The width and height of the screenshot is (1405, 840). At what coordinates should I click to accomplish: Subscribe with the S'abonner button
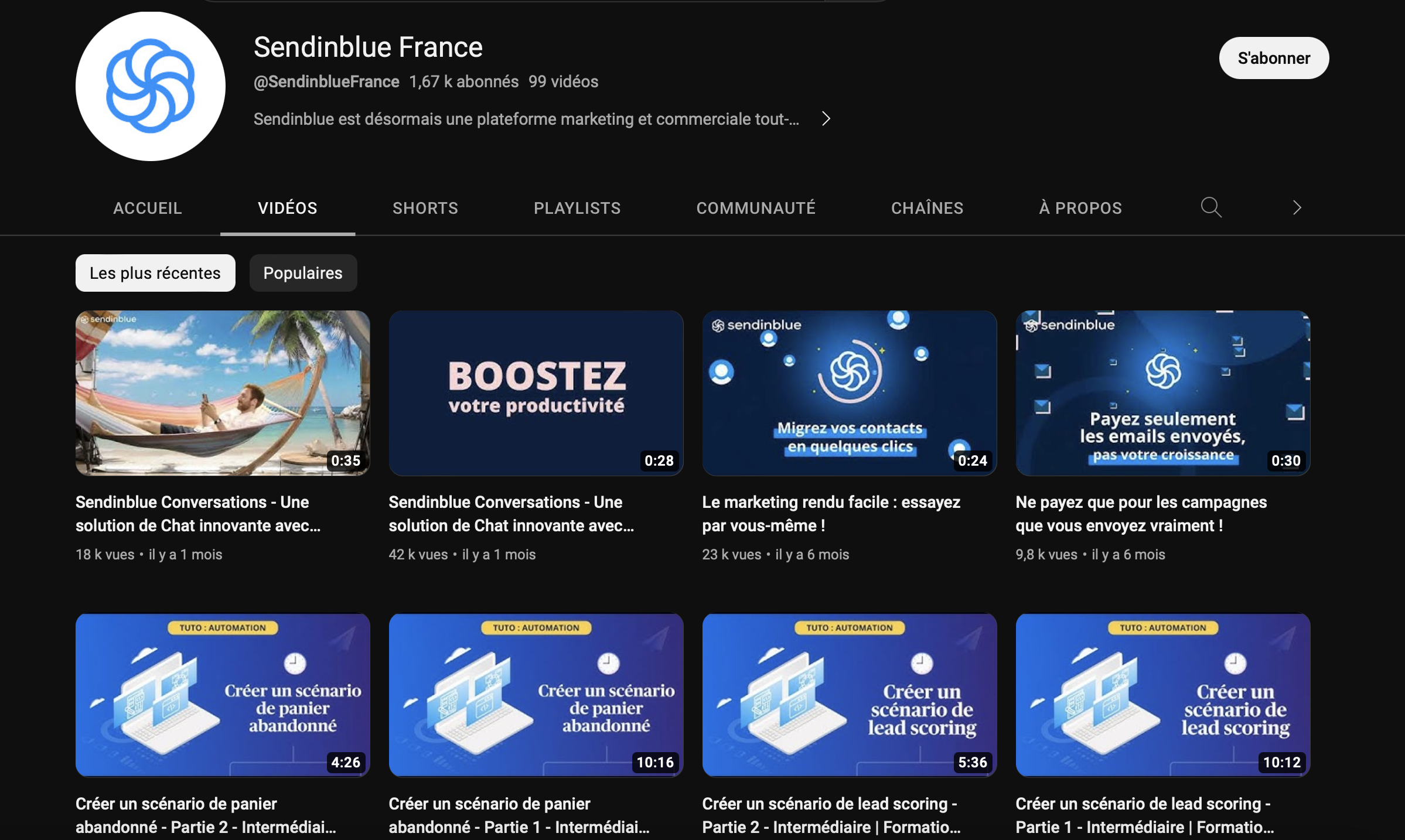[1274, 58]
